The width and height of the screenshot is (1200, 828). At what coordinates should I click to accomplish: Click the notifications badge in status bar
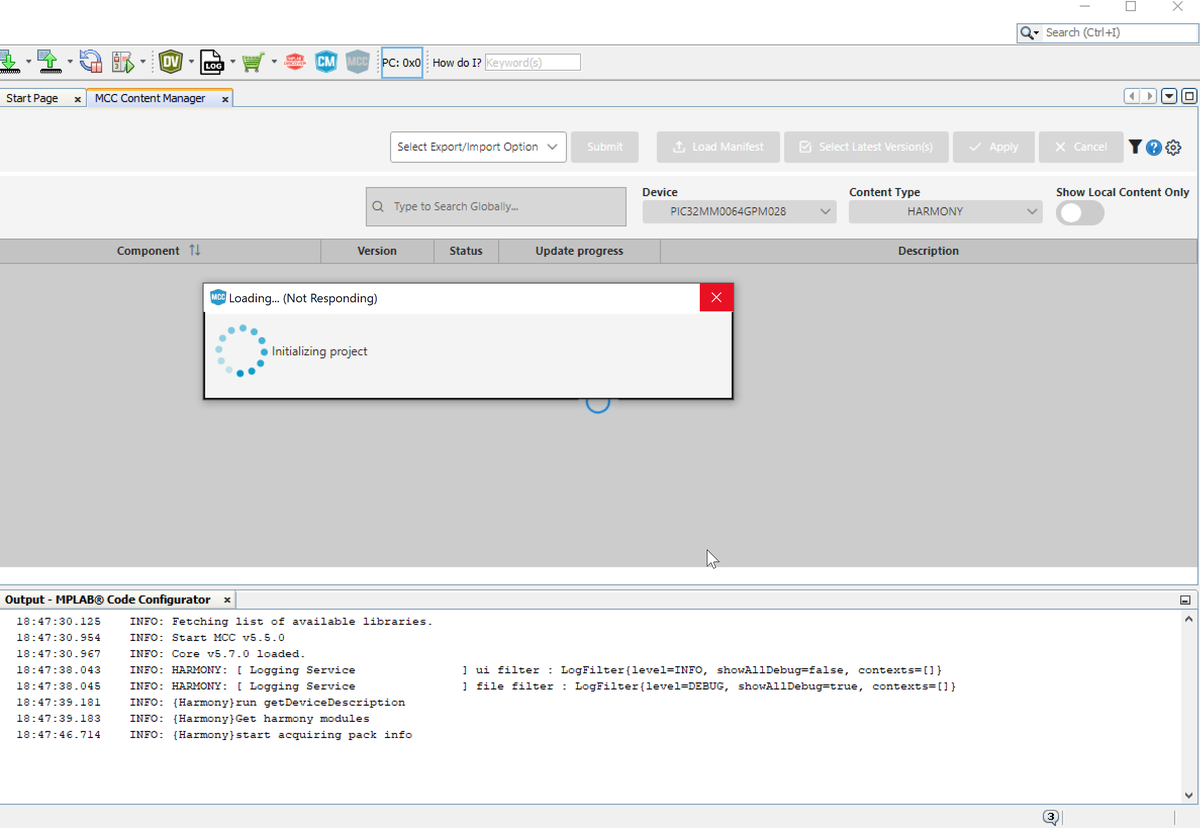1050,817
